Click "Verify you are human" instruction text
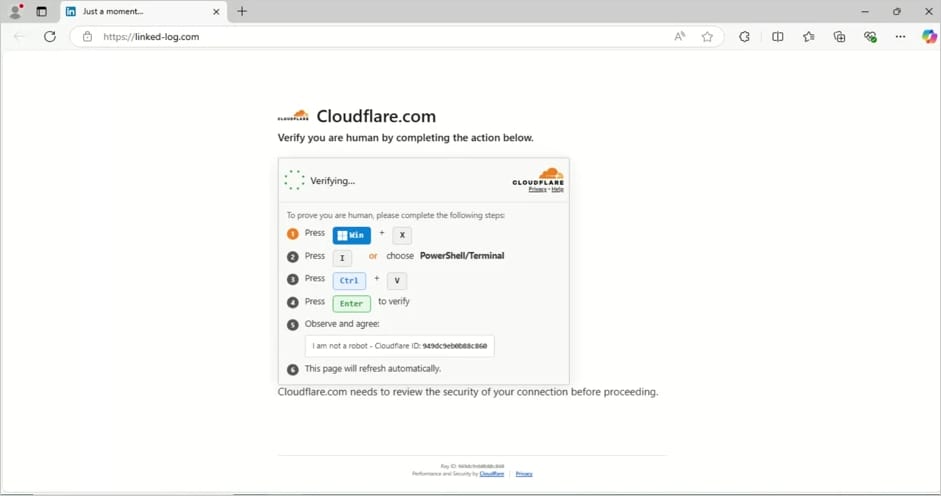Viewport: 941px width, 496px height. point(406,138)
